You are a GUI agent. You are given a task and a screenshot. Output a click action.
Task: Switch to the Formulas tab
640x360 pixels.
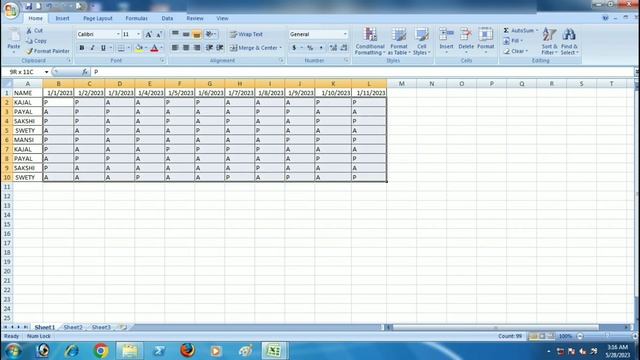[x=136, y=18]
